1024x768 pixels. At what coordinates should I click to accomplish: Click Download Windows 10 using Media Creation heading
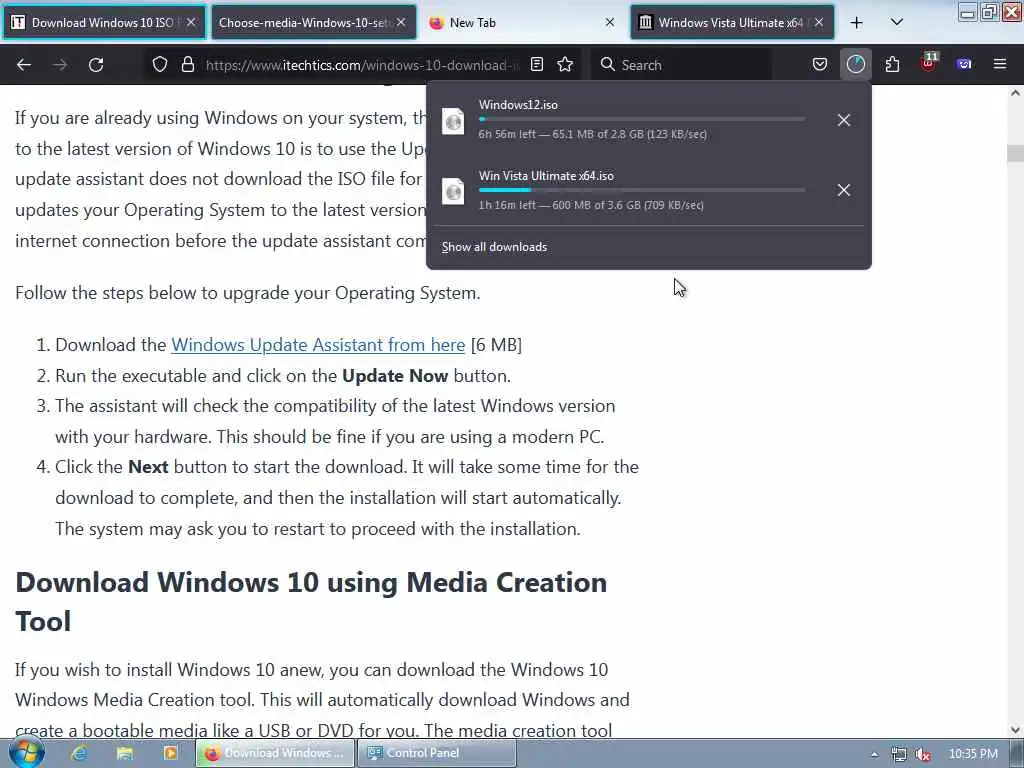[x=311, y=601]
